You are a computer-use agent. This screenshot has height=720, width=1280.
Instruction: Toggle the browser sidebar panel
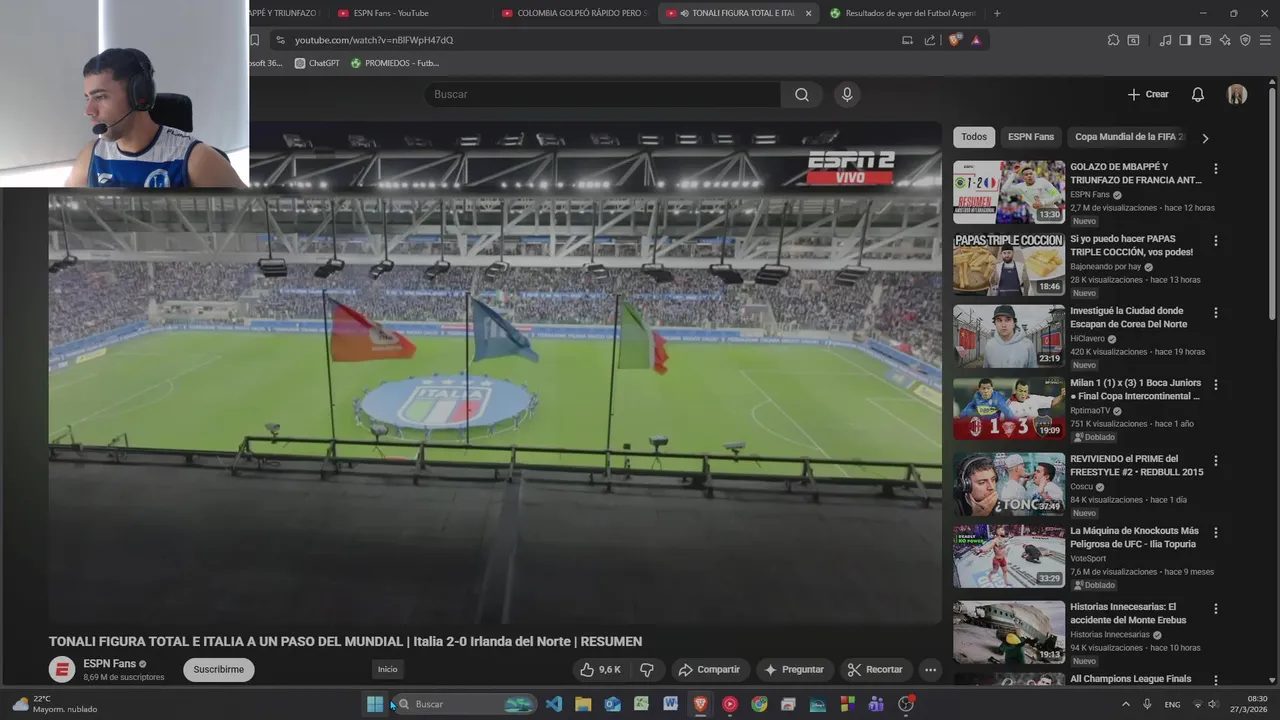pyautogui.click(x=1185, y=40)
